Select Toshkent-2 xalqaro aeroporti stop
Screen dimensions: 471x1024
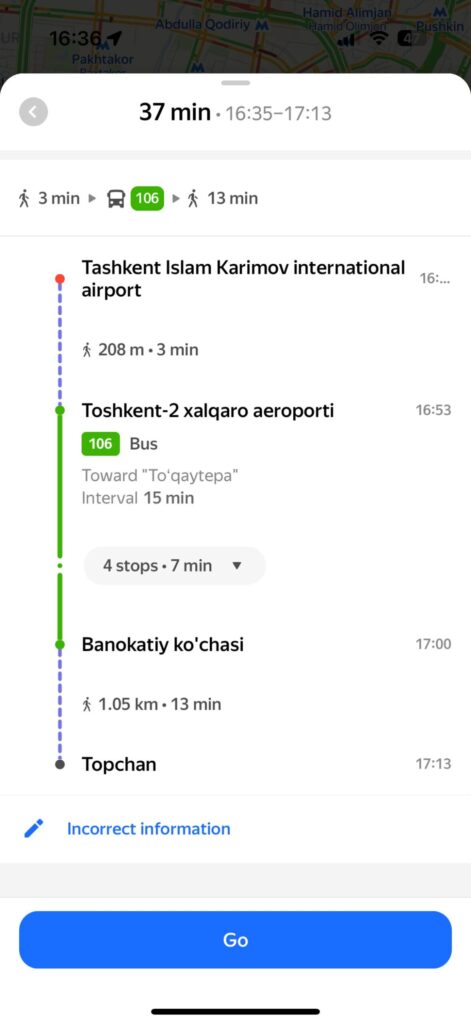point(208,411)
